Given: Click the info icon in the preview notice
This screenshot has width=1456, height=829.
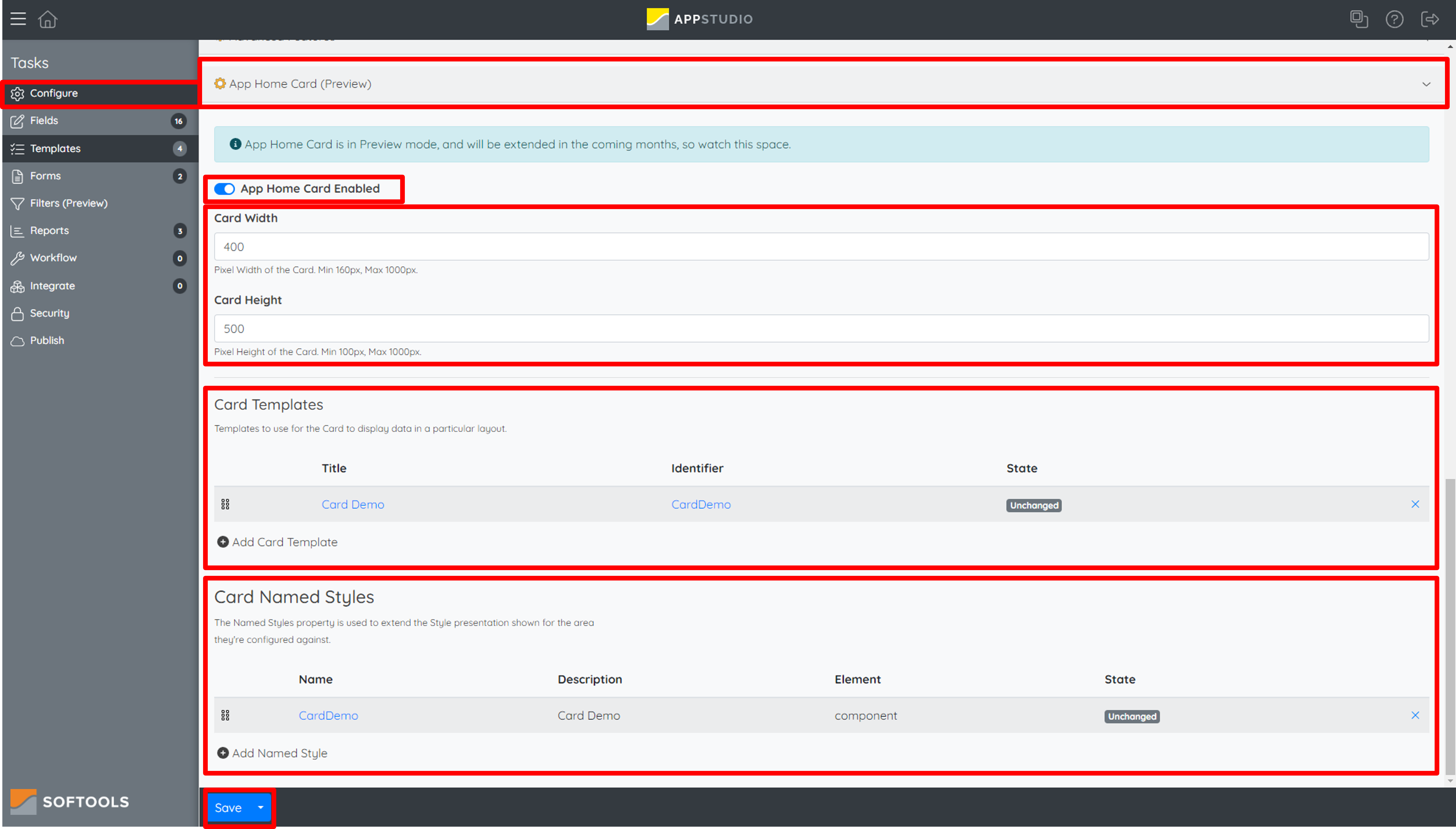Looking at the screenshot, I should (235, 144).
